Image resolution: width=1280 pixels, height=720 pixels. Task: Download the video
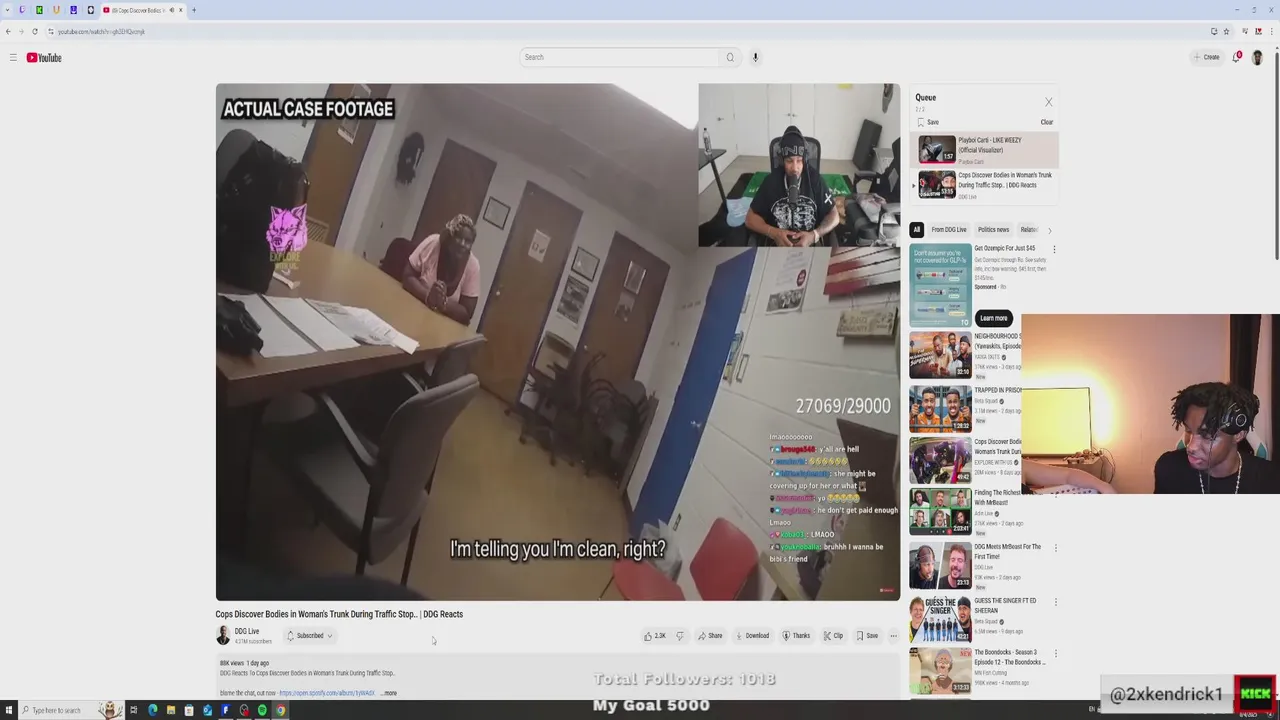pyautogui.click(x=752, y=636)
